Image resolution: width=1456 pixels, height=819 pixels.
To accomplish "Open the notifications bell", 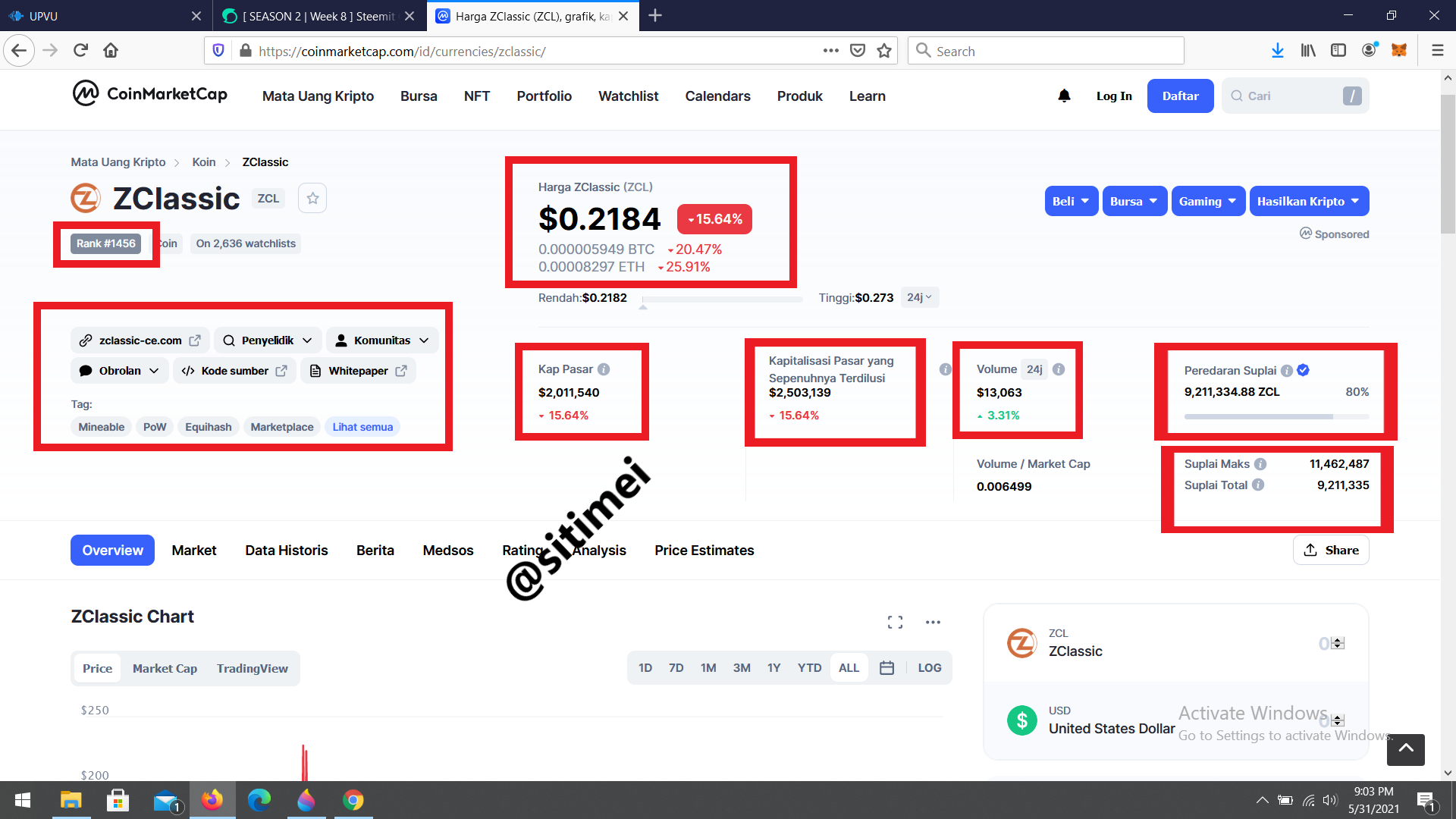I will tap(1064, 96).
